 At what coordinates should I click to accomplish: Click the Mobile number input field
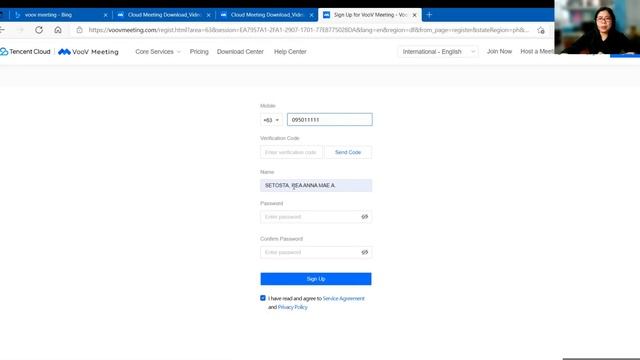329,120
